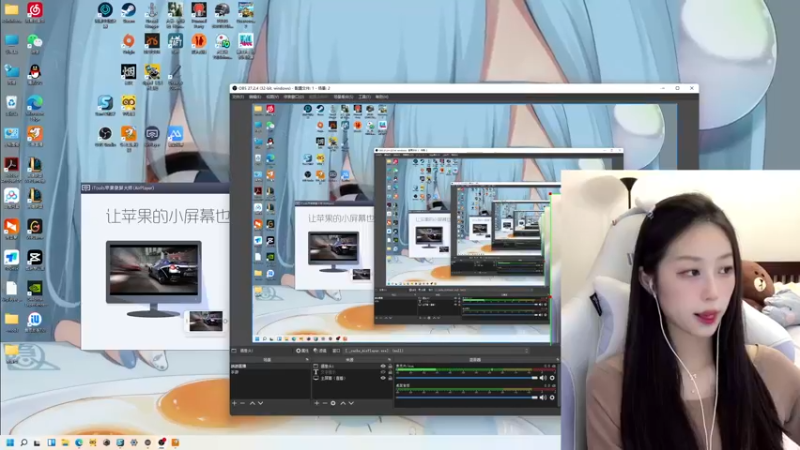Remove selected source with minus button
This screenshot has height=450, width=800.
324,403
